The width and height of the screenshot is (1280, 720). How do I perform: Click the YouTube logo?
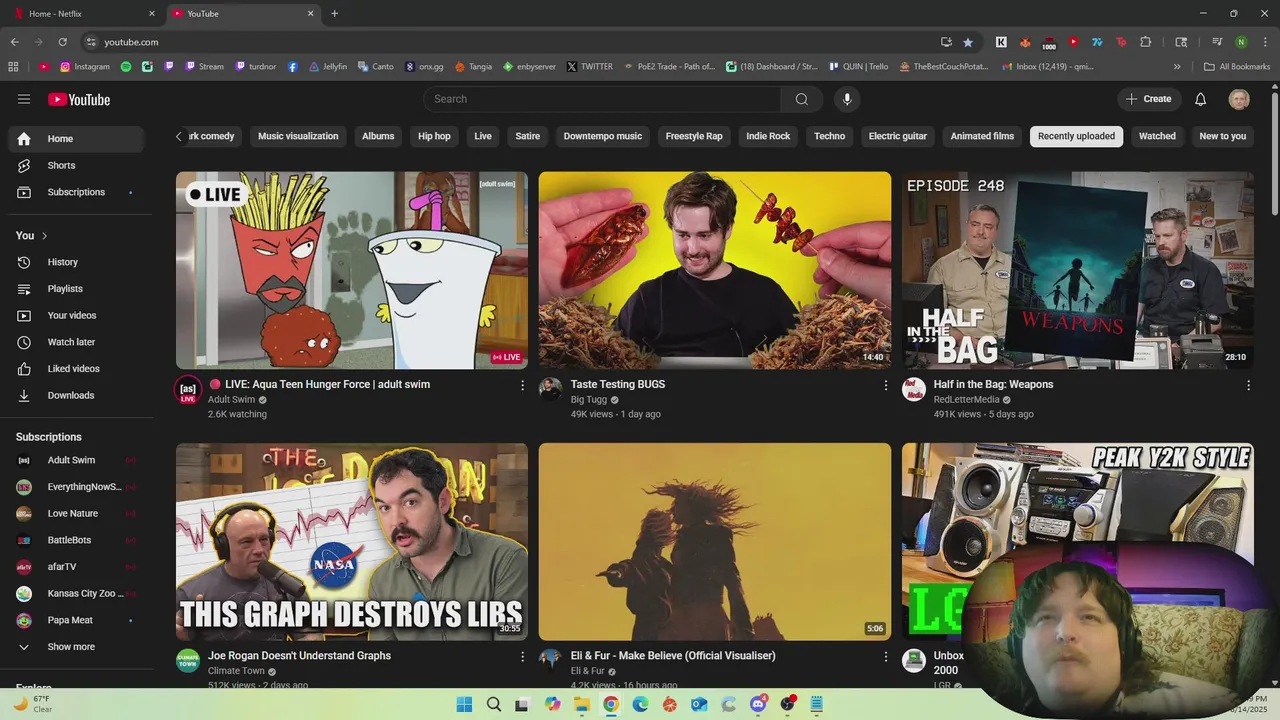coord(79,99)
